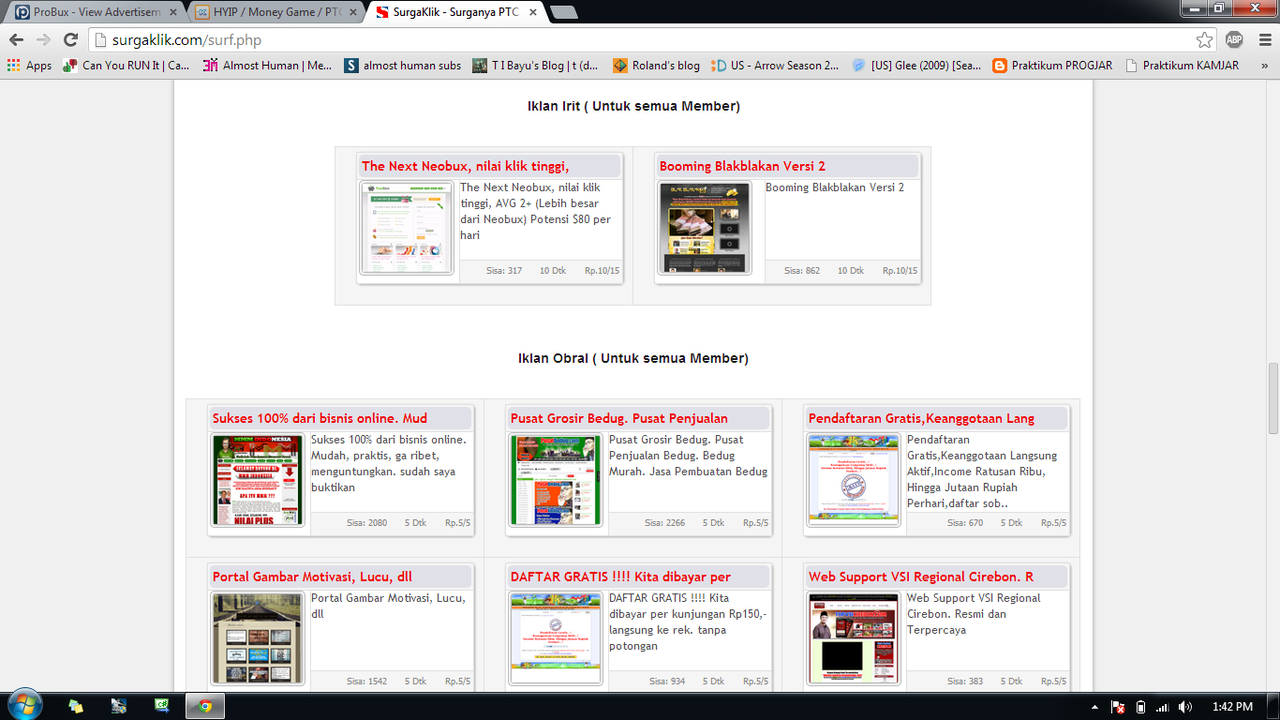
Task: Click the Pusat Grosir Bedug ad thumbnail
Action: click(556, 480)
